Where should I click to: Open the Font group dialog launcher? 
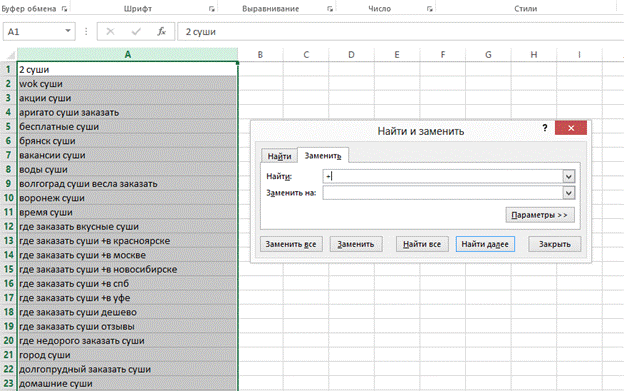[212, 9]
